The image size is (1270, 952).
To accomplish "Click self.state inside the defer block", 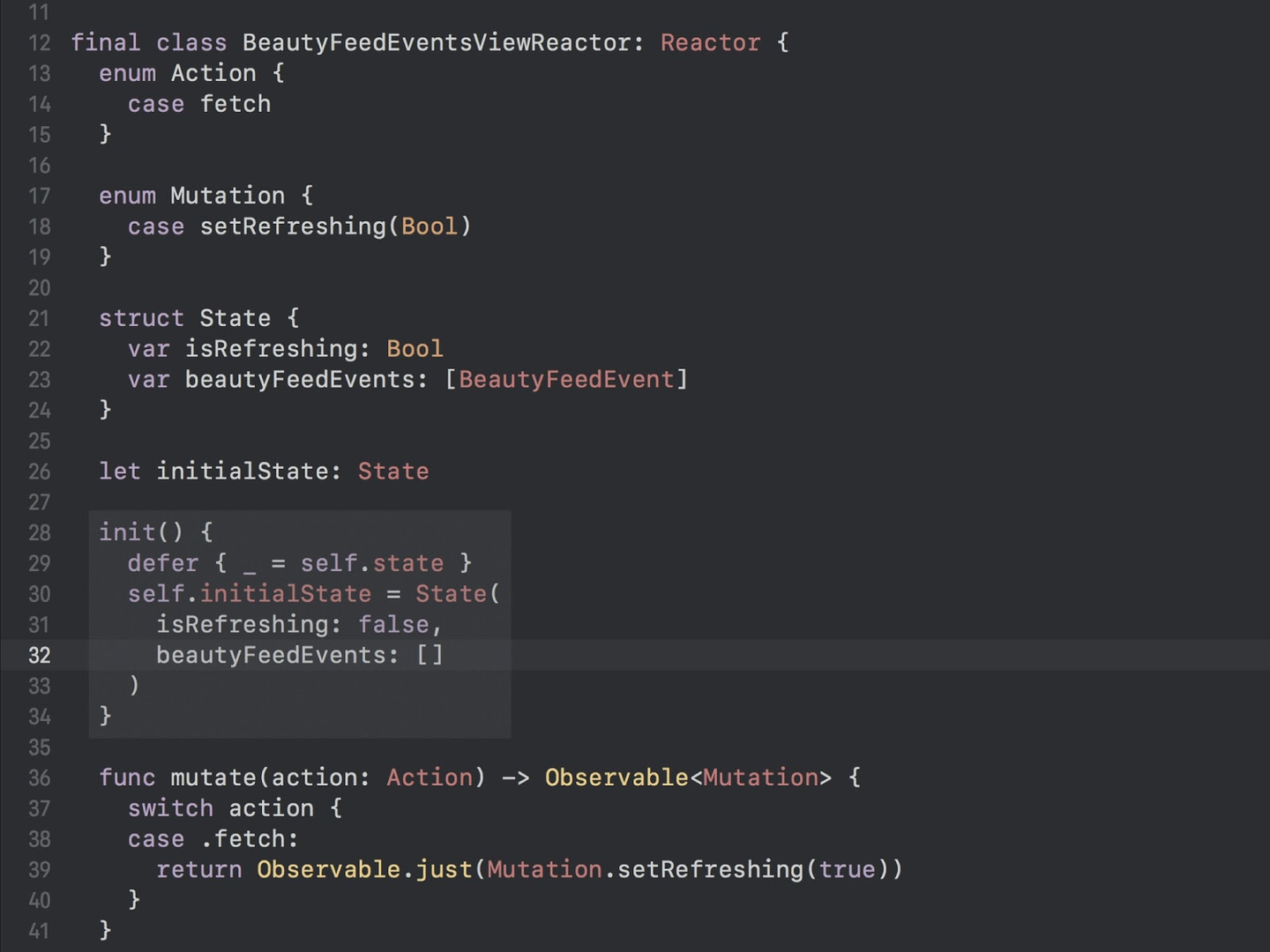I will [x=372, y=563].
